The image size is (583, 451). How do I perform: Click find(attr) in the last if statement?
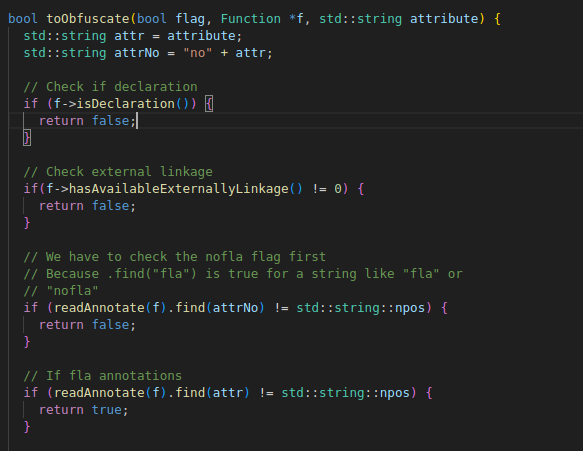pyautogui.click(x=212, y=393)
